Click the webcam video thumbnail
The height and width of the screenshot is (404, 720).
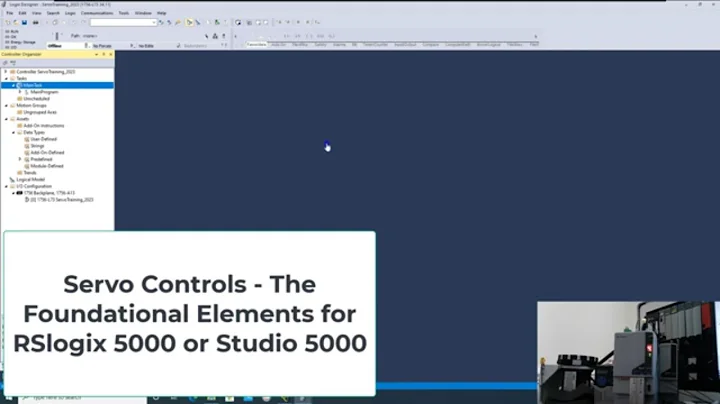(629, 352)
